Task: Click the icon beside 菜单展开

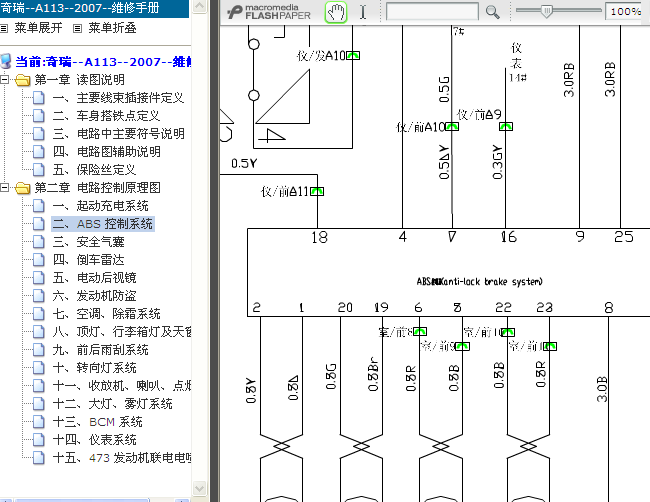Action: click(x=4, y=28)
